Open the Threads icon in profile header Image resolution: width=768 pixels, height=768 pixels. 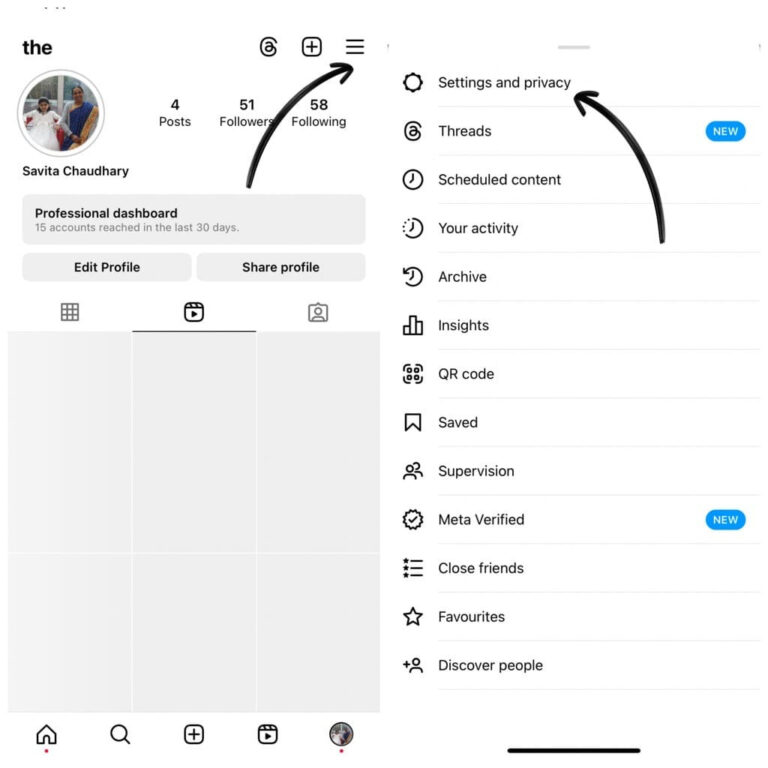(268, 47)
